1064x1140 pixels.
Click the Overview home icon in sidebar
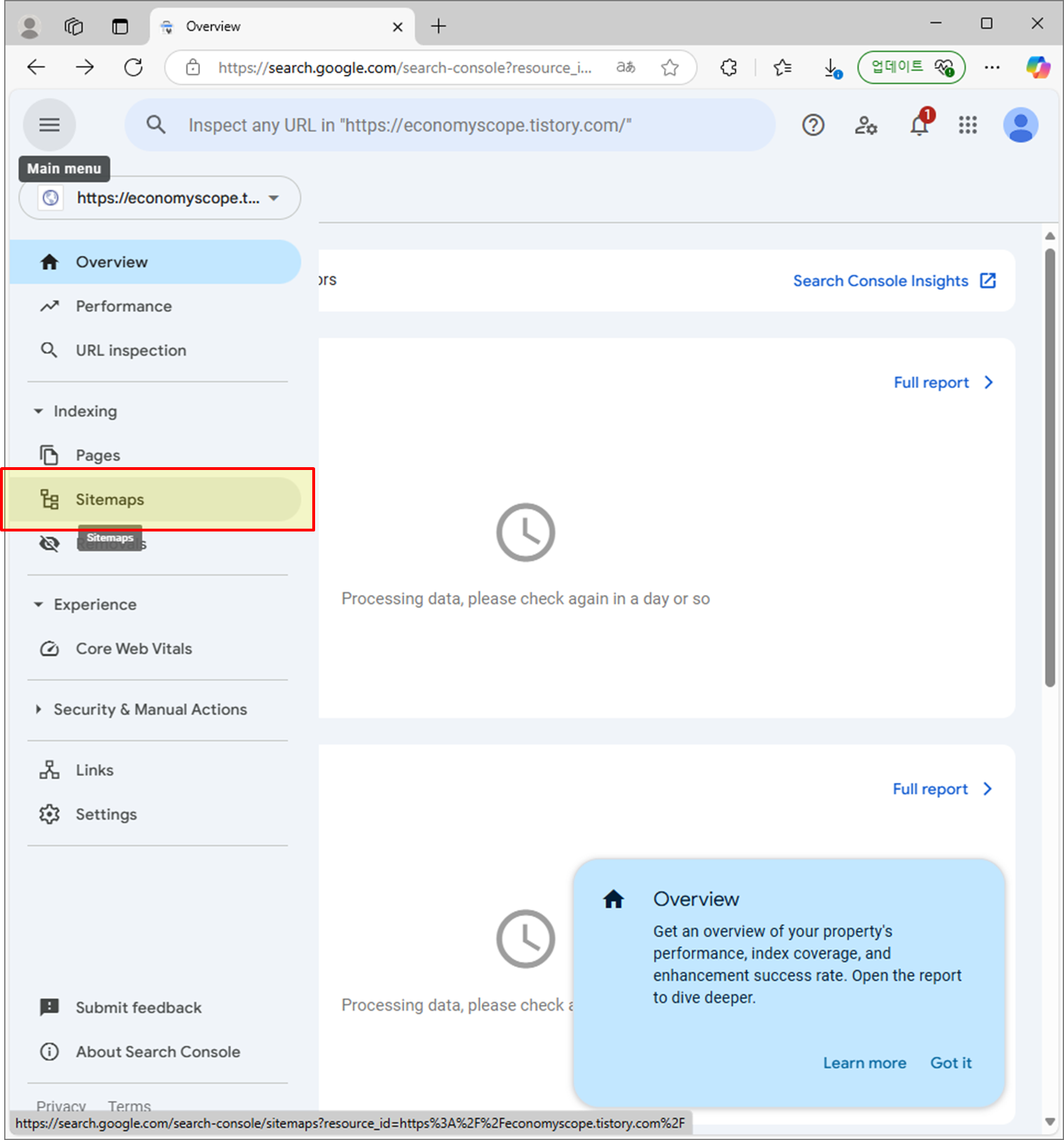tap(49, 262)
